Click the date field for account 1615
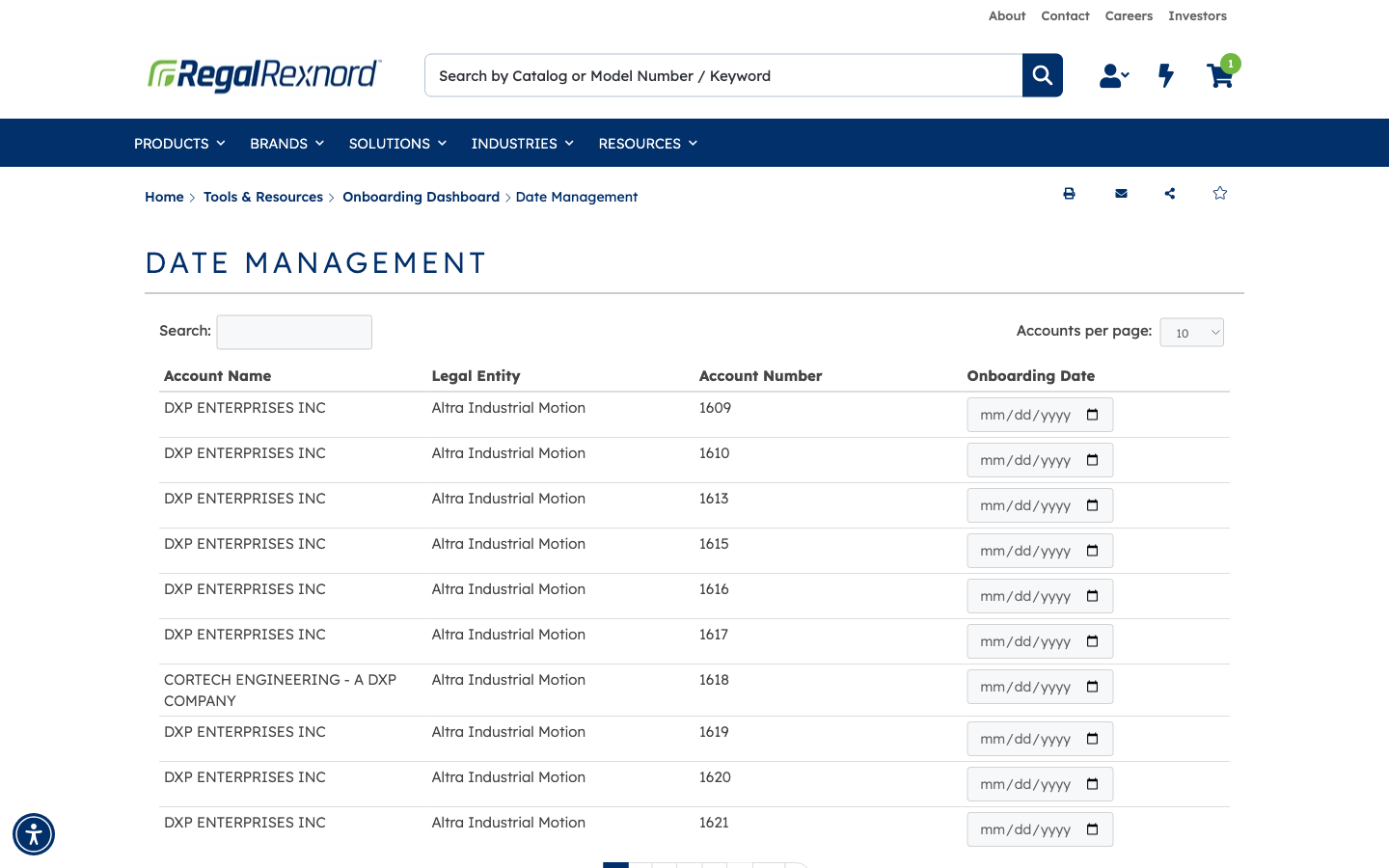1389x868 pixels. click(x=1040, y=551)
